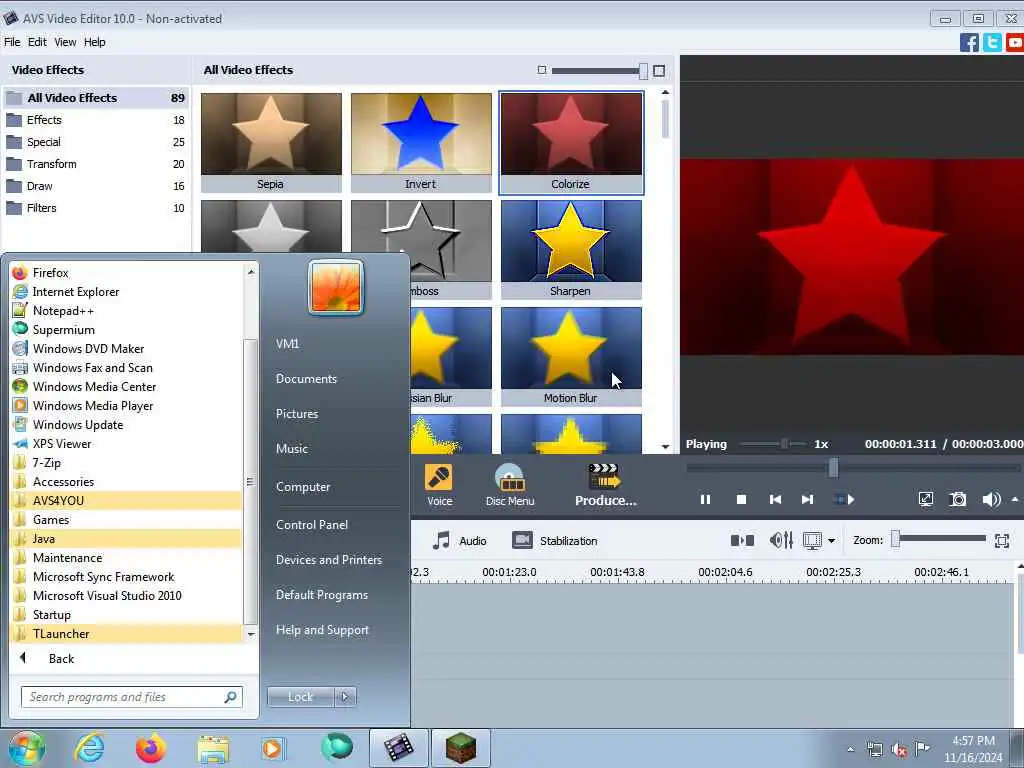Screen dimensions: 1024x768
Task: Open Control Panel from Start menu
Action: 312,524
